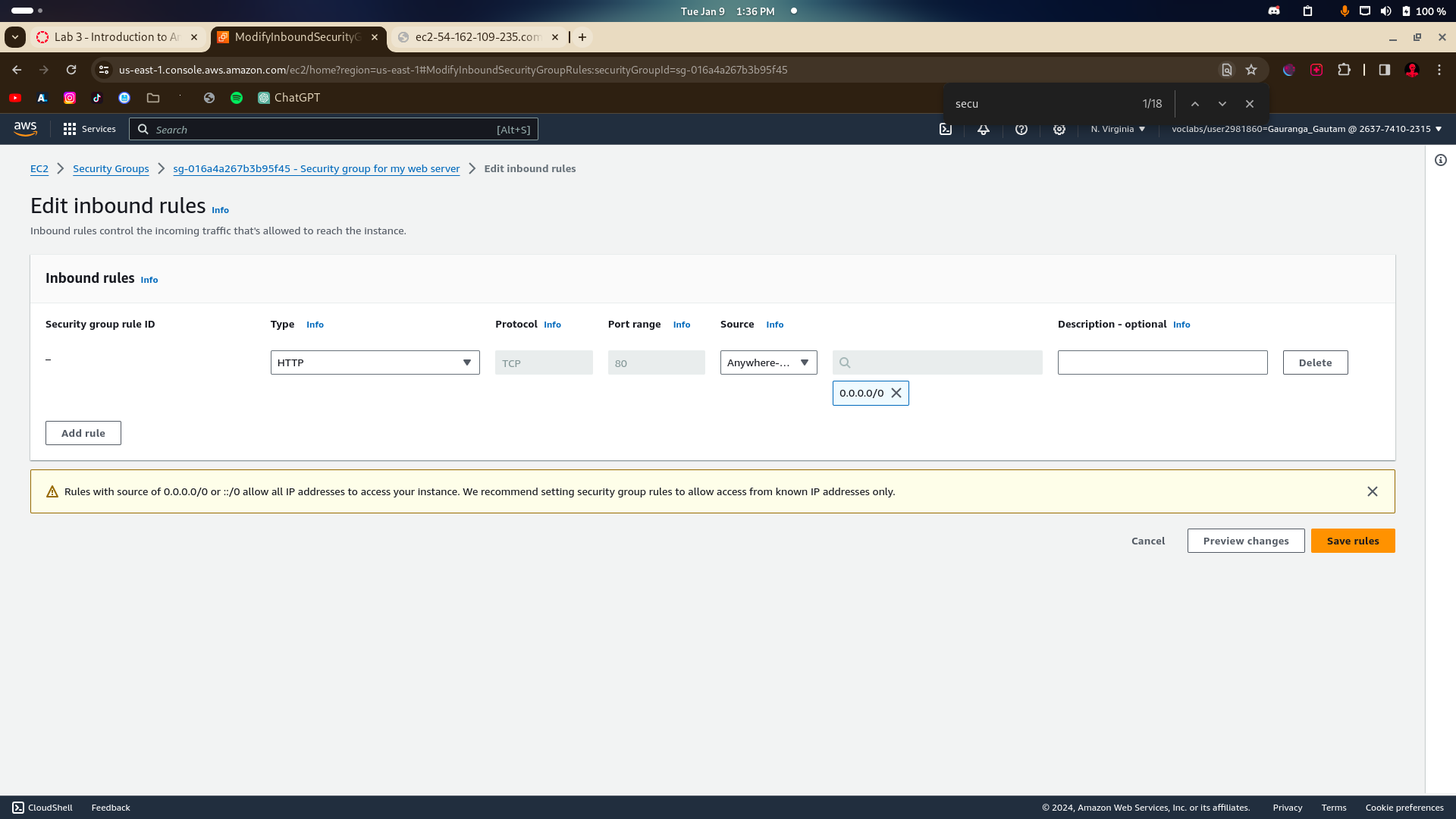Bookmark this page with the star icon
Image resolution: width=1456 pixels, height=819 pixels.
[1251, 70]
